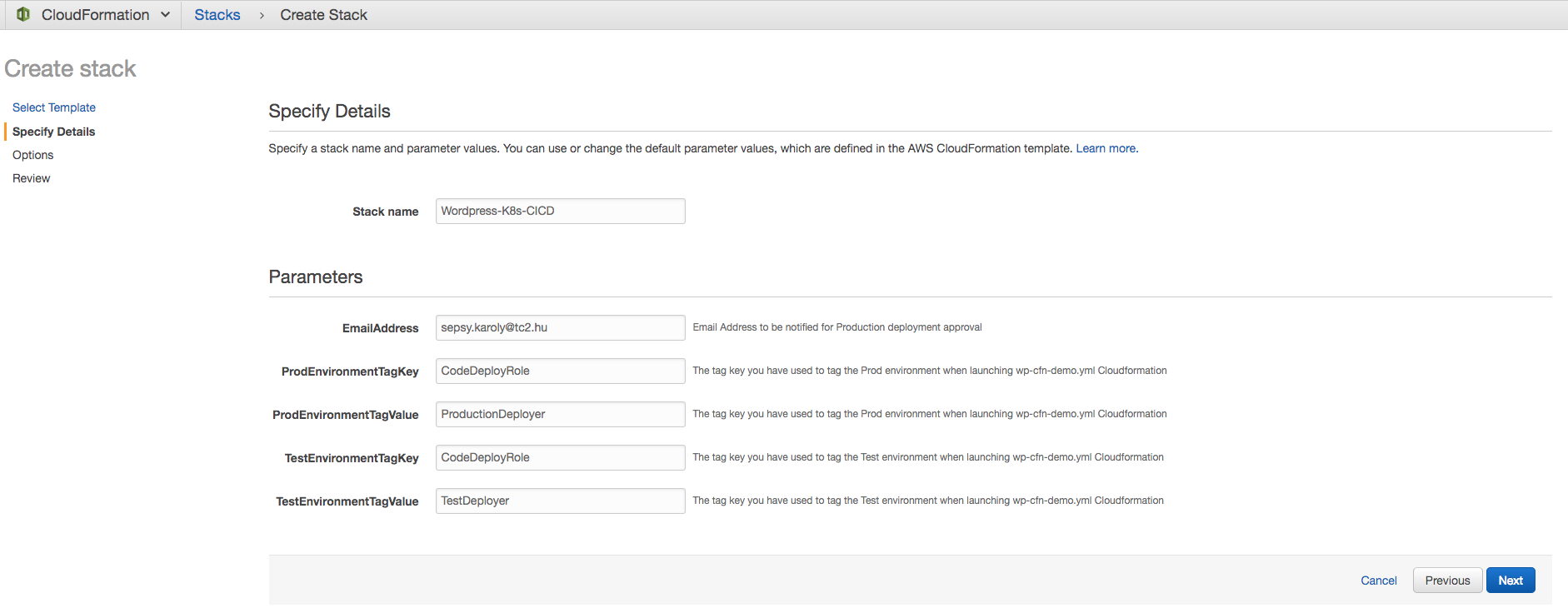Click the Create Stack breadcrumb text
This screenshot has width=1568, height=613.
pyautogui.click(x=323, y=15)
